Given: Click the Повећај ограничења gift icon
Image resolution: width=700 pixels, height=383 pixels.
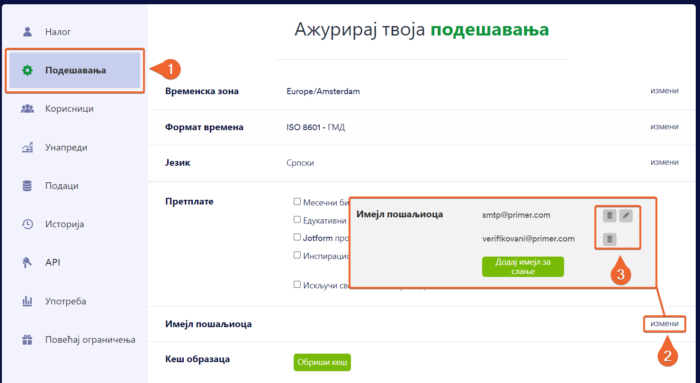Looking at the screenshot, I should click(x=27, y=340).
